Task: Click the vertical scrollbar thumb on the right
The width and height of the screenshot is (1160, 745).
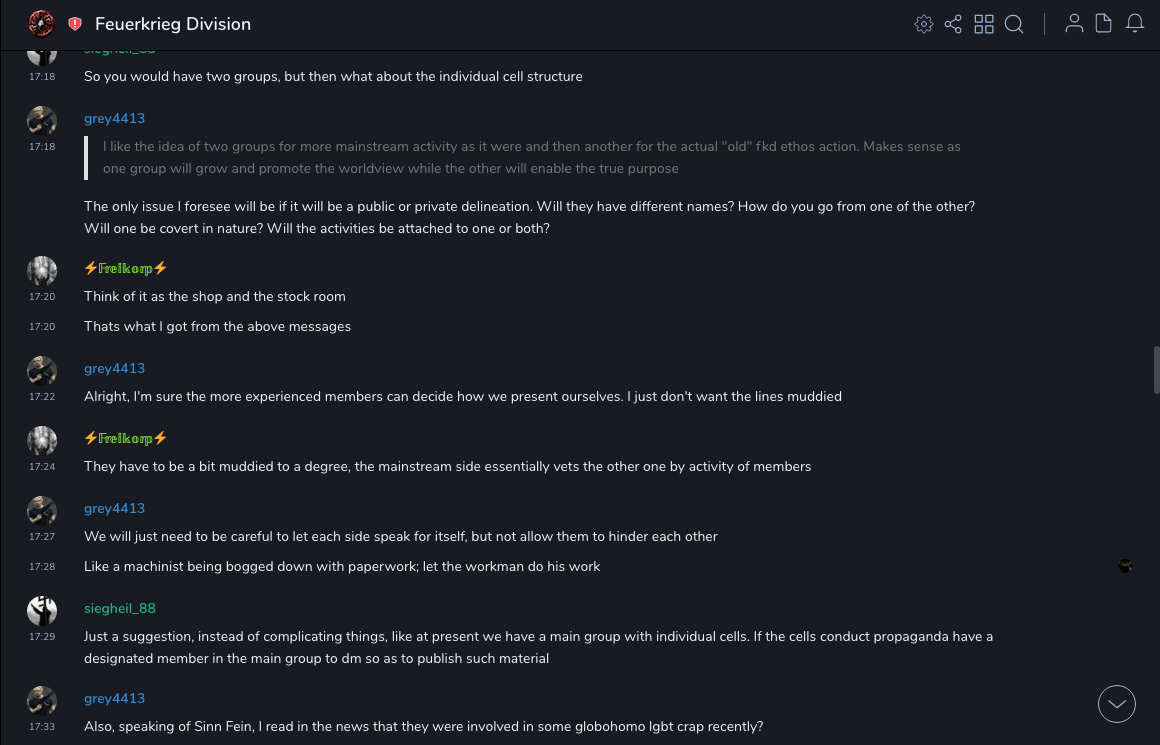Action: [1156, 370]
